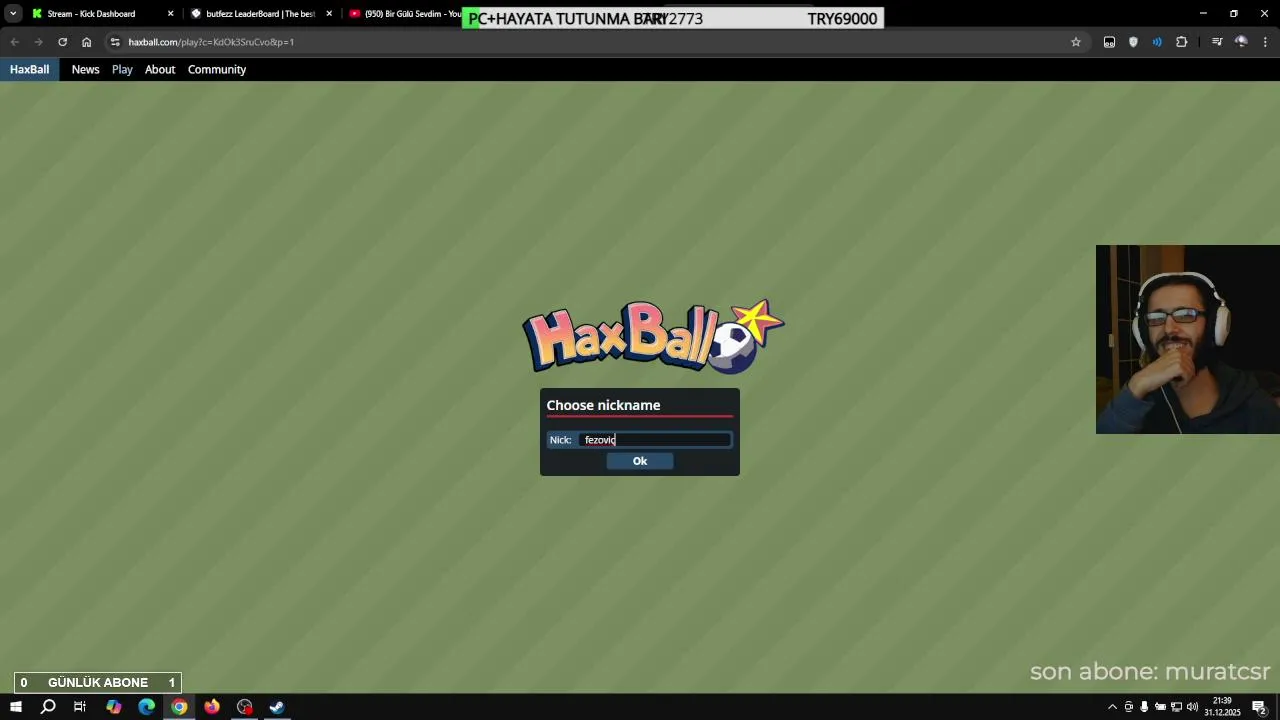This screenshot has height=720, width=1280.
Task: Open Firefox from the taskbar
Action: click(x=212, y=707)
